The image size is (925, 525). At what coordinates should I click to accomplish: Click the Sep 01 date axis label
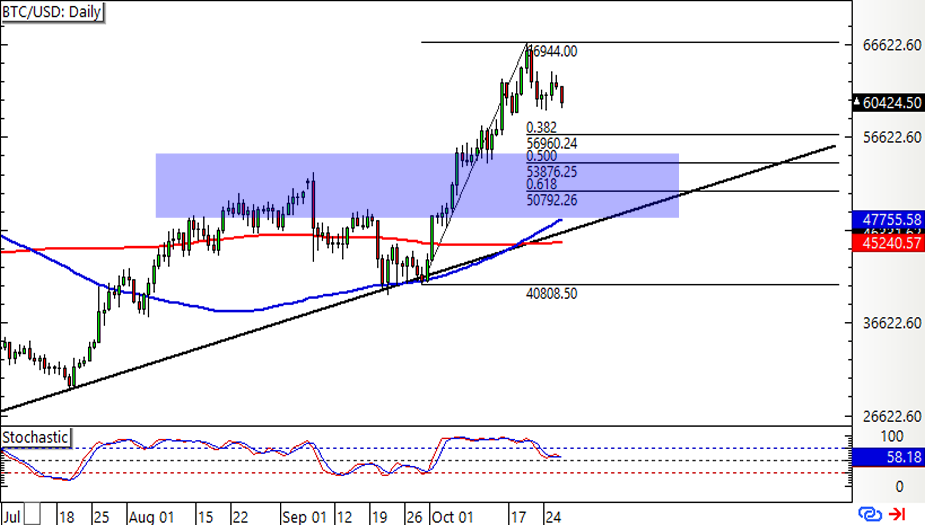(304, 517)
